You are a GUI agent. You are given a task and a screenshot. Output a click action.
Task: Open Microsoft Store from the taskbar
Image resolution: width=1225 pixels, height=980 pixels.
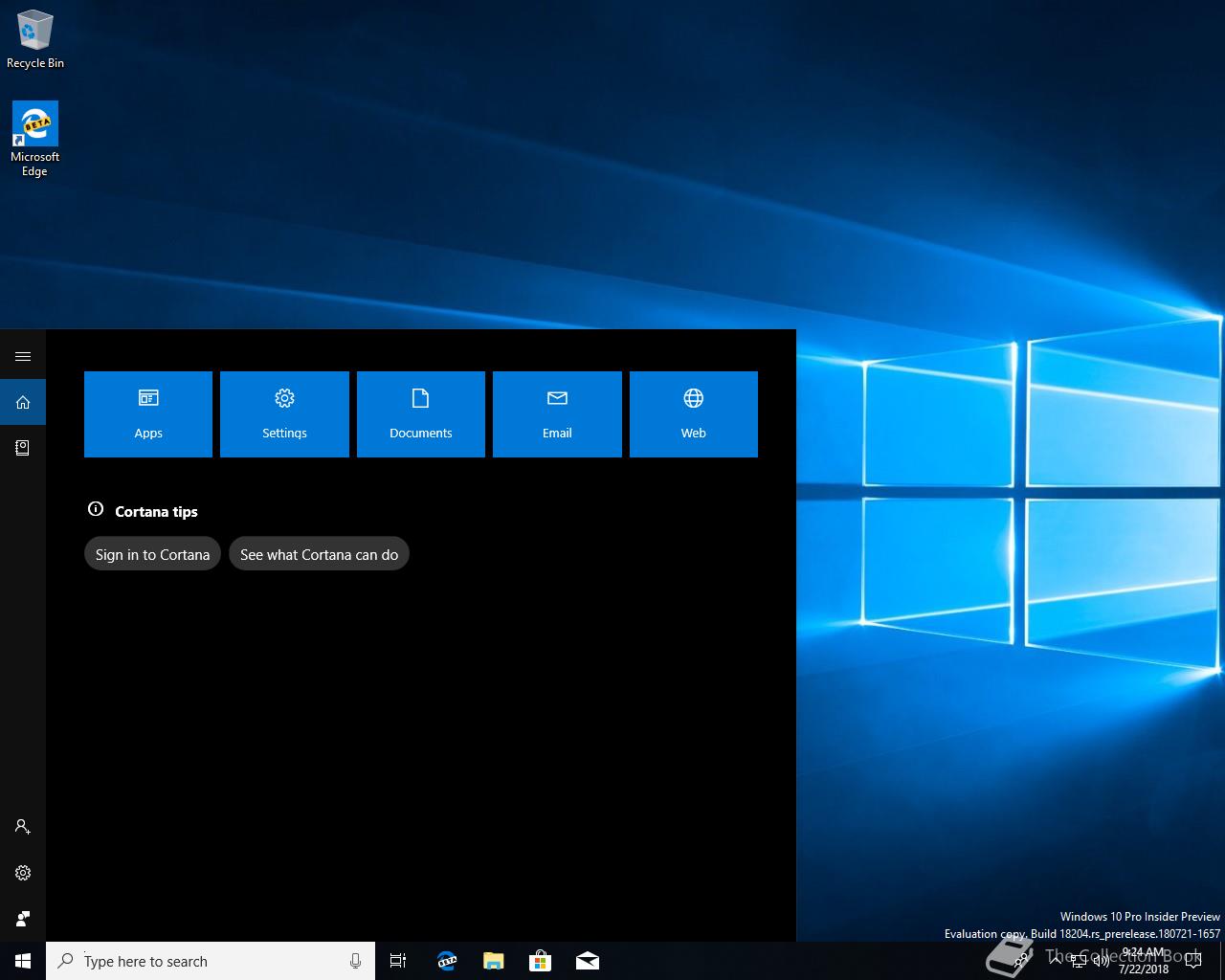(541, 961)
